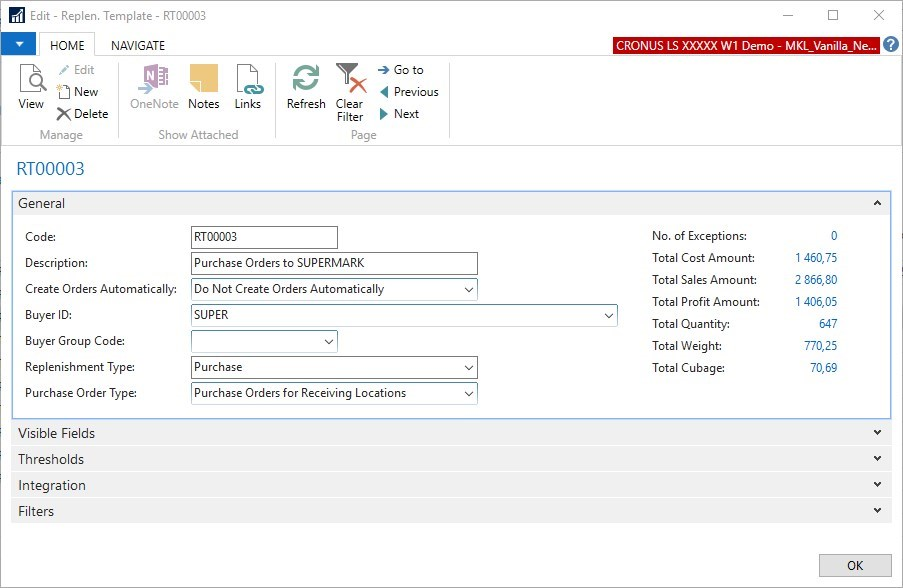Switch to the NAVIGATE tab
903x588 pixels.
point(138,45)
